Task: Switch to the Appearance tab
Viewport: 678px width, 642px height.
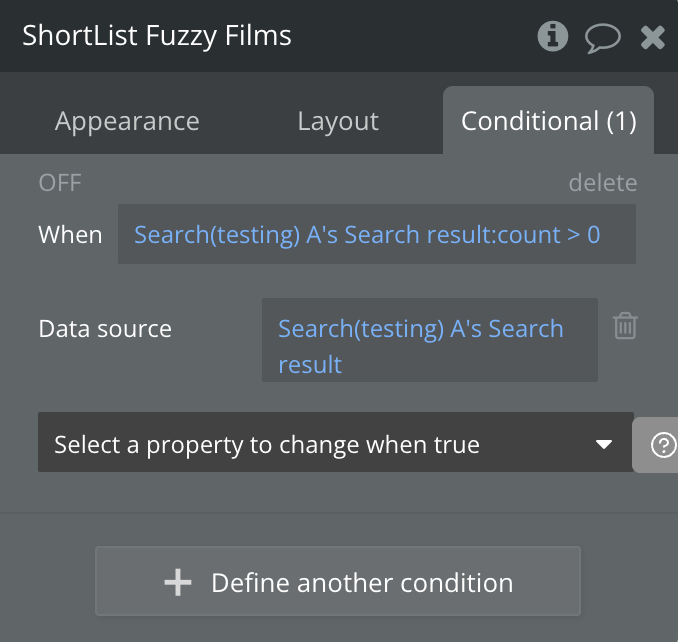Action: [x=127, y=122]
